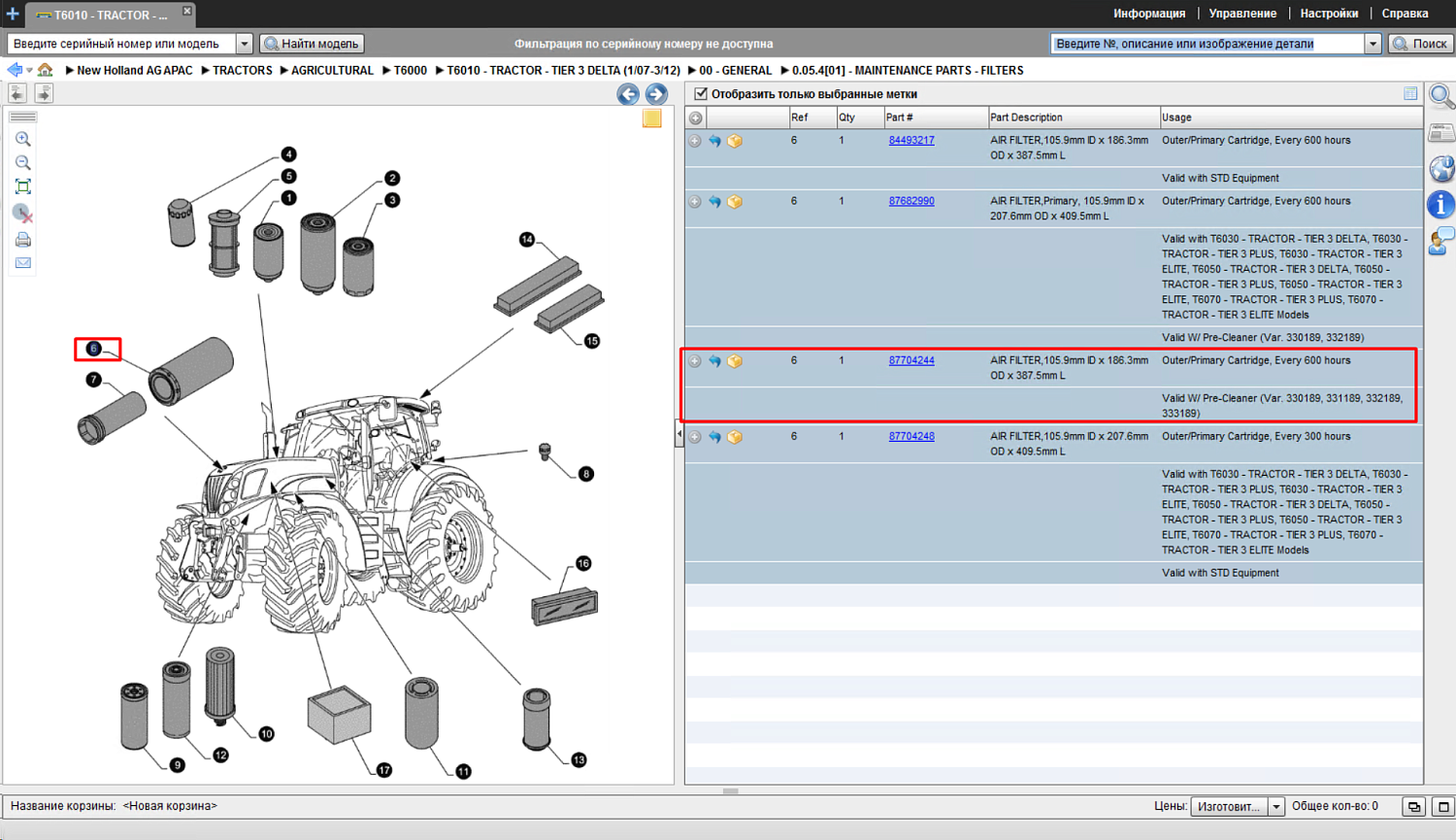Open a new tab with the plus icon
This screenshot has width=1456, height=840.
[x=13, y=14]
